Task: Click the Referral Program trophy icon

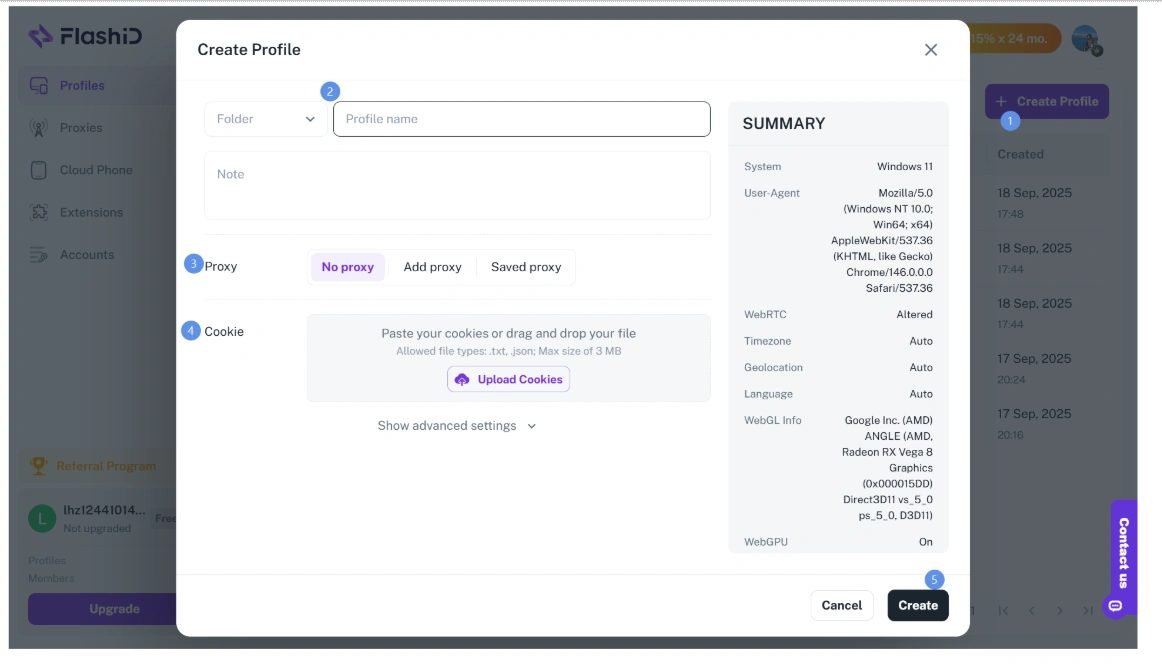Action: coord(39,465)
